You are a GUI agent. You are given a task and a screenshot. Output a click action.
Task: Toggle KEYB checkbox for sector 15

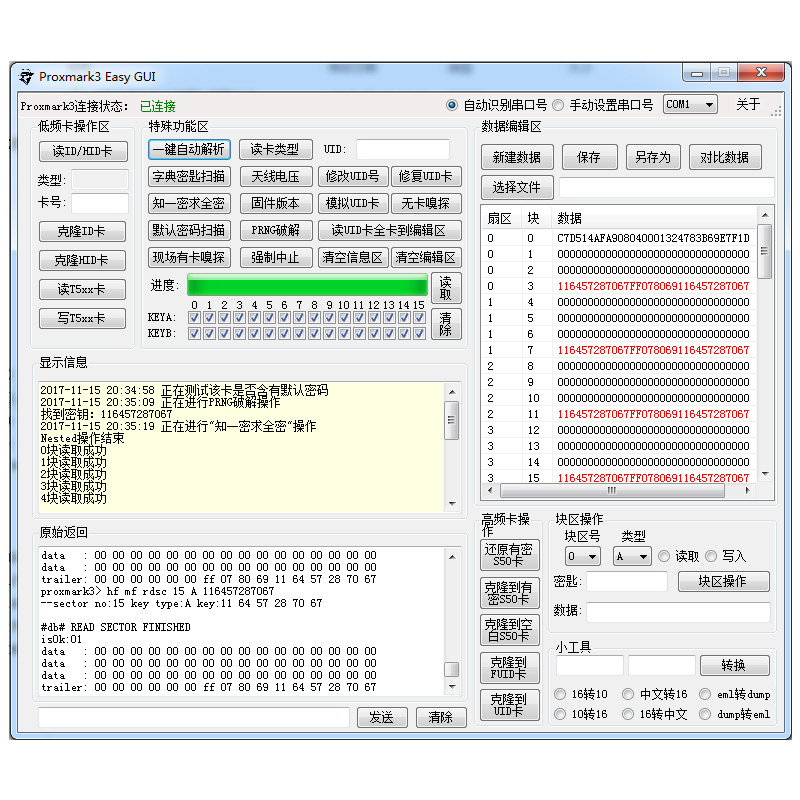pos(419,334)
